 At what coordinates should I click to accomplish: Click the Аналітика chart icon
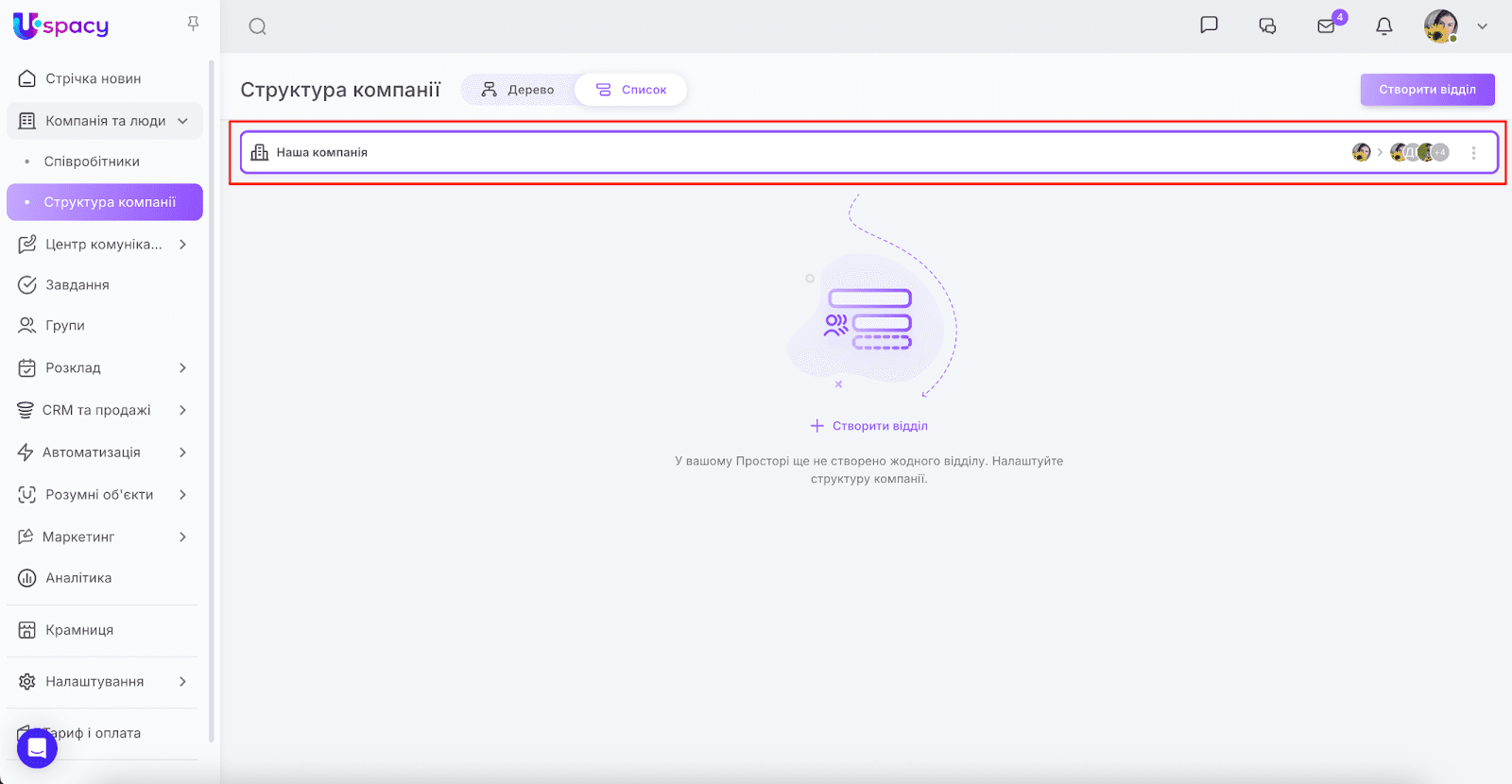(x=27, y=578)
